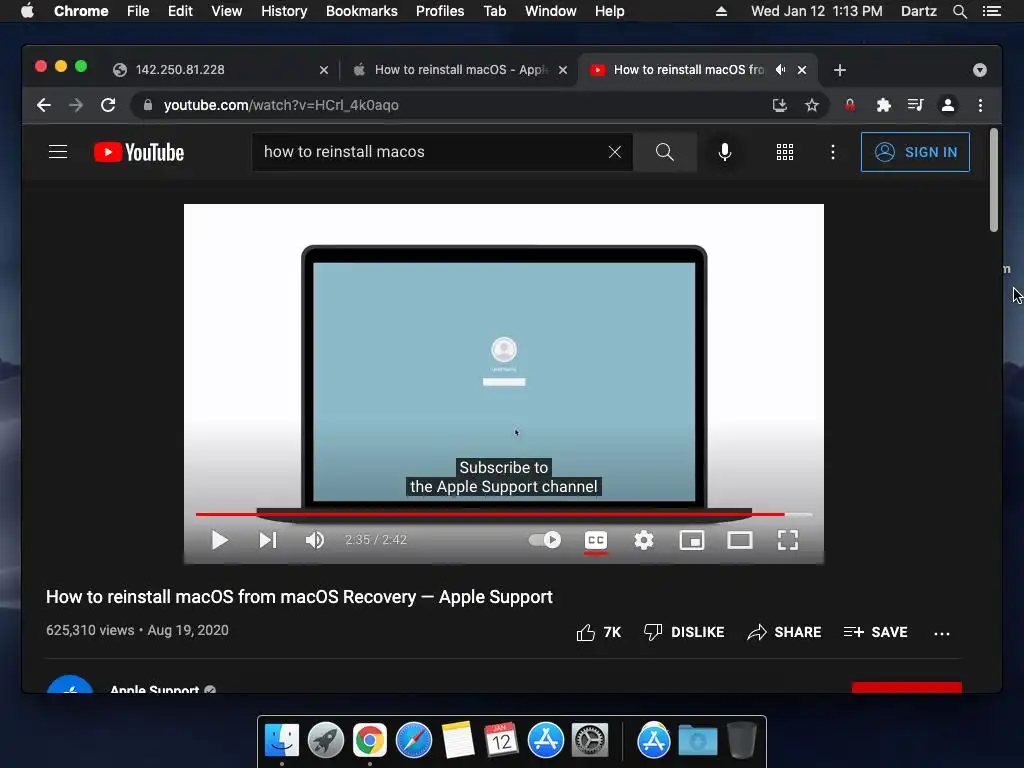This screenshot has height=768, width=1024.
Task: Open Trash in the Dock
Action: pyautogui.click(x=742, y=741)
